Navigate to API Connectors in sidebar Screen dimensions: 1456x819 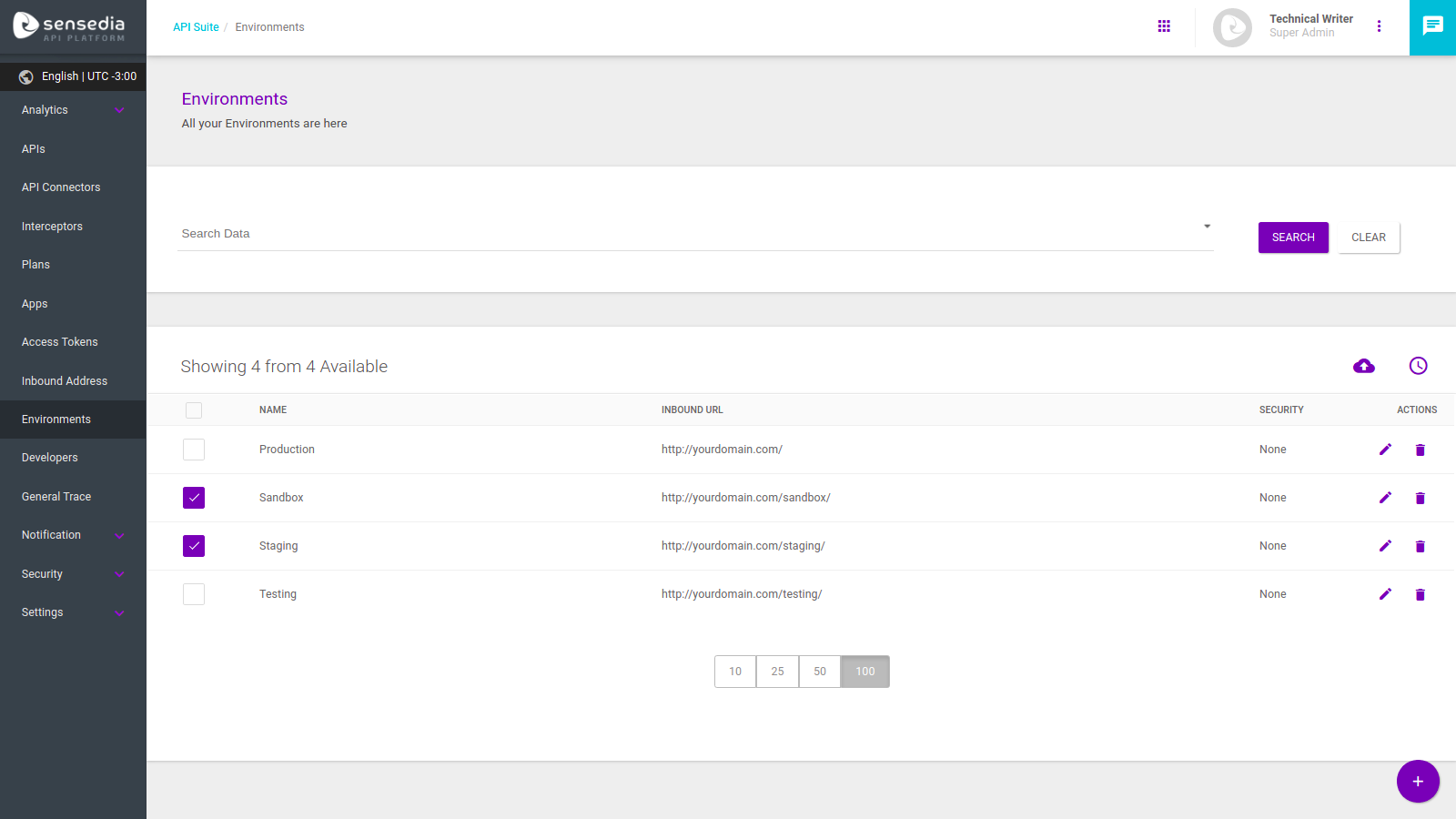(x=61, y=187)
